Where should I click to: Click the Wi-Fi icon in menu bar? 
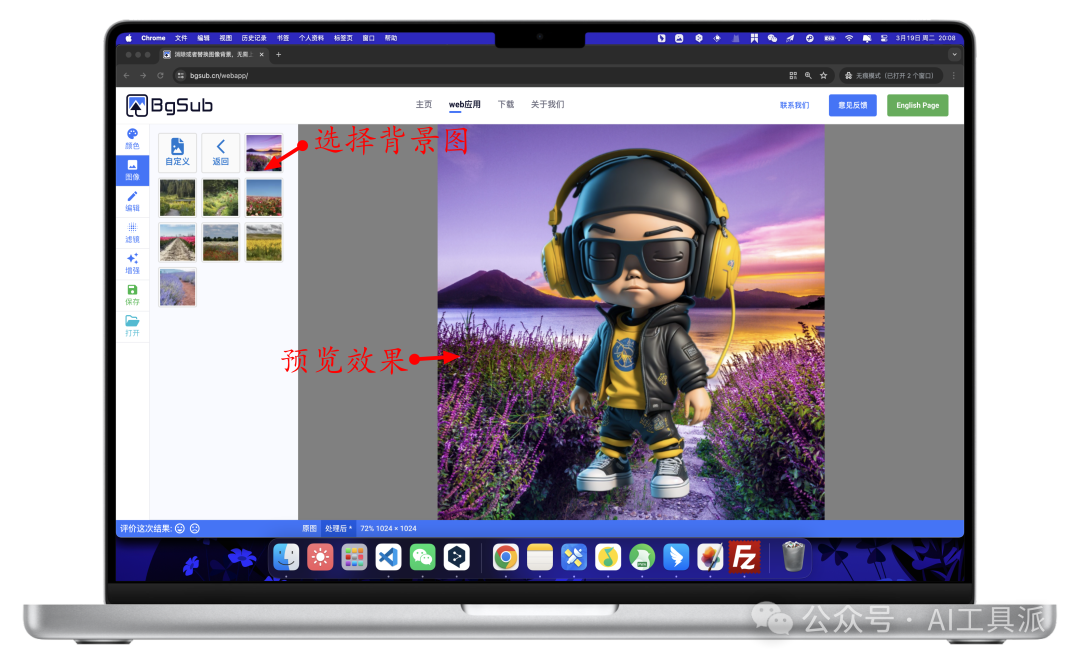(849, 38)
